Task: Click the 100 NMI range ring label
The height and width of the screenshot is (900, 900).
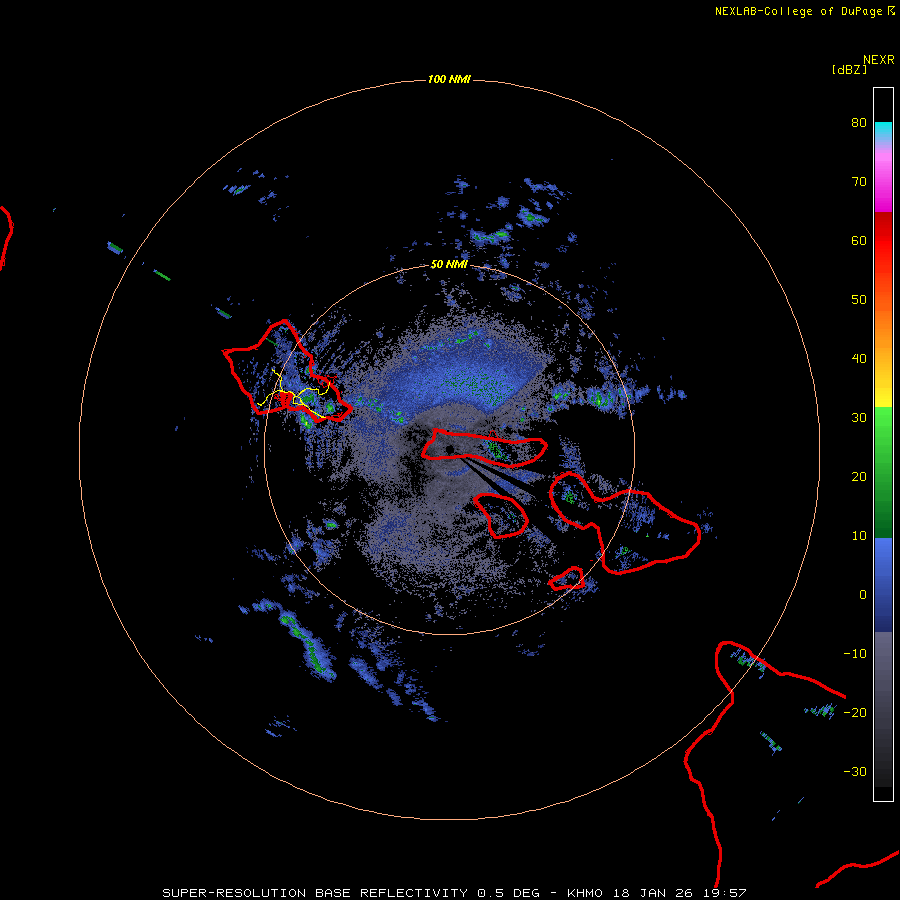Action: pyautogui.click(x=449, y=79)
